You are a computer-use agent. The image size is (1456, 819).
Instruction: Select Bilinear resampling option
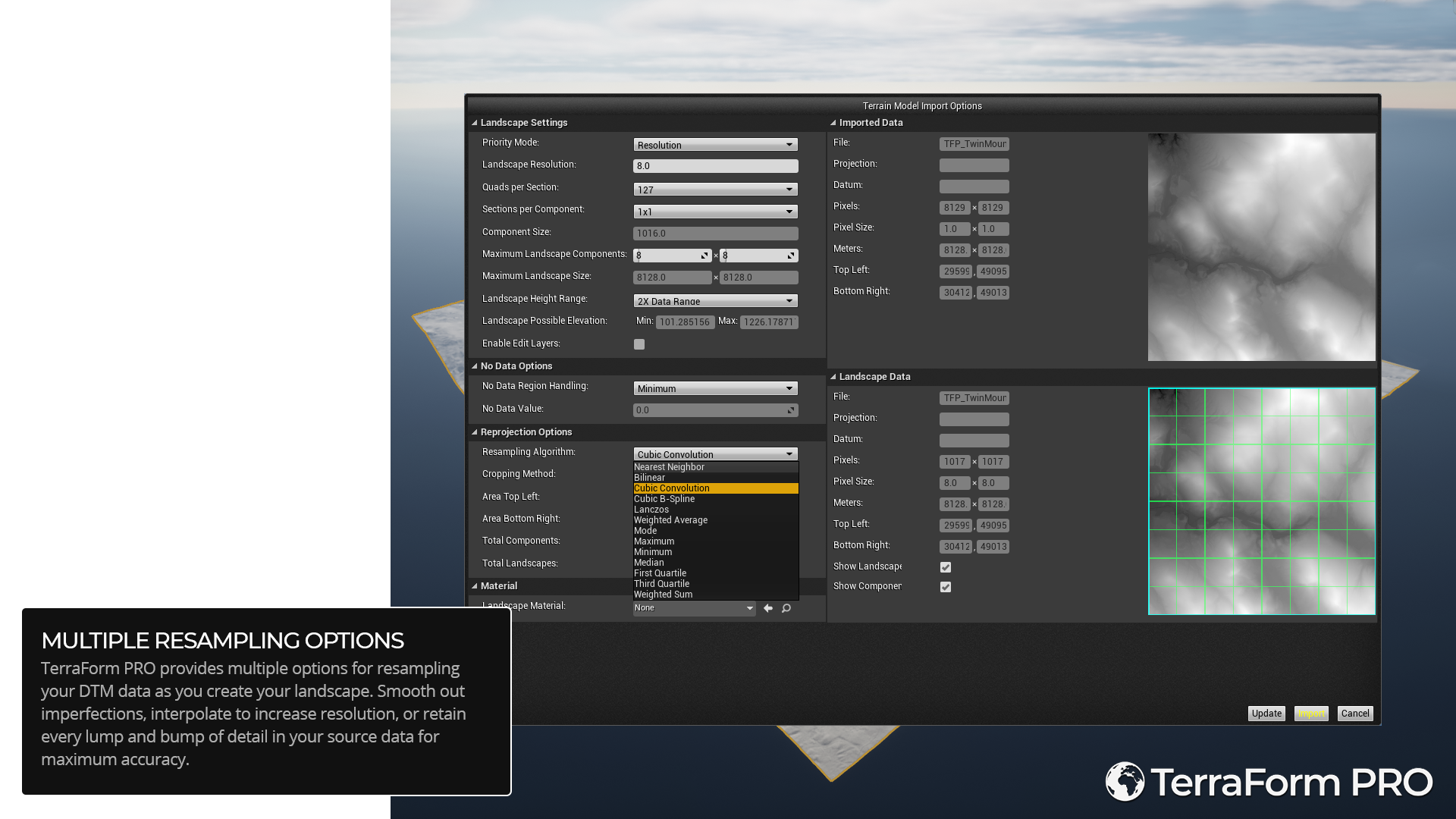click(x=716, y=478)
